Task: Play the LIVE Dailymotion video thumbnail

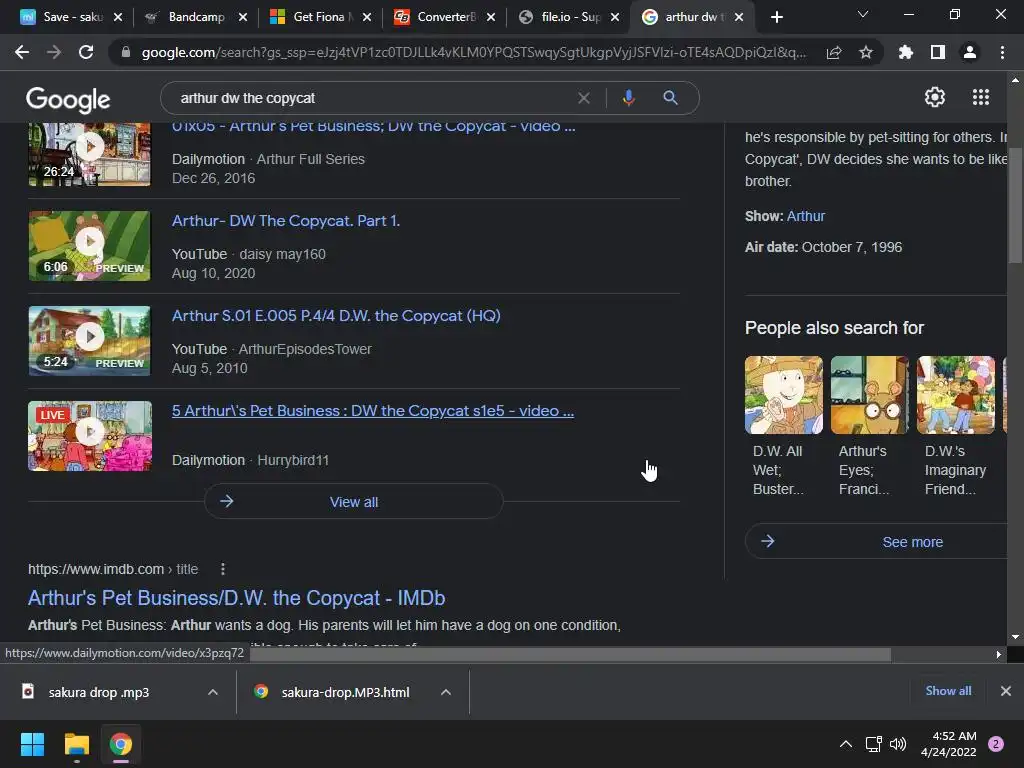Action: pos(89,436)
